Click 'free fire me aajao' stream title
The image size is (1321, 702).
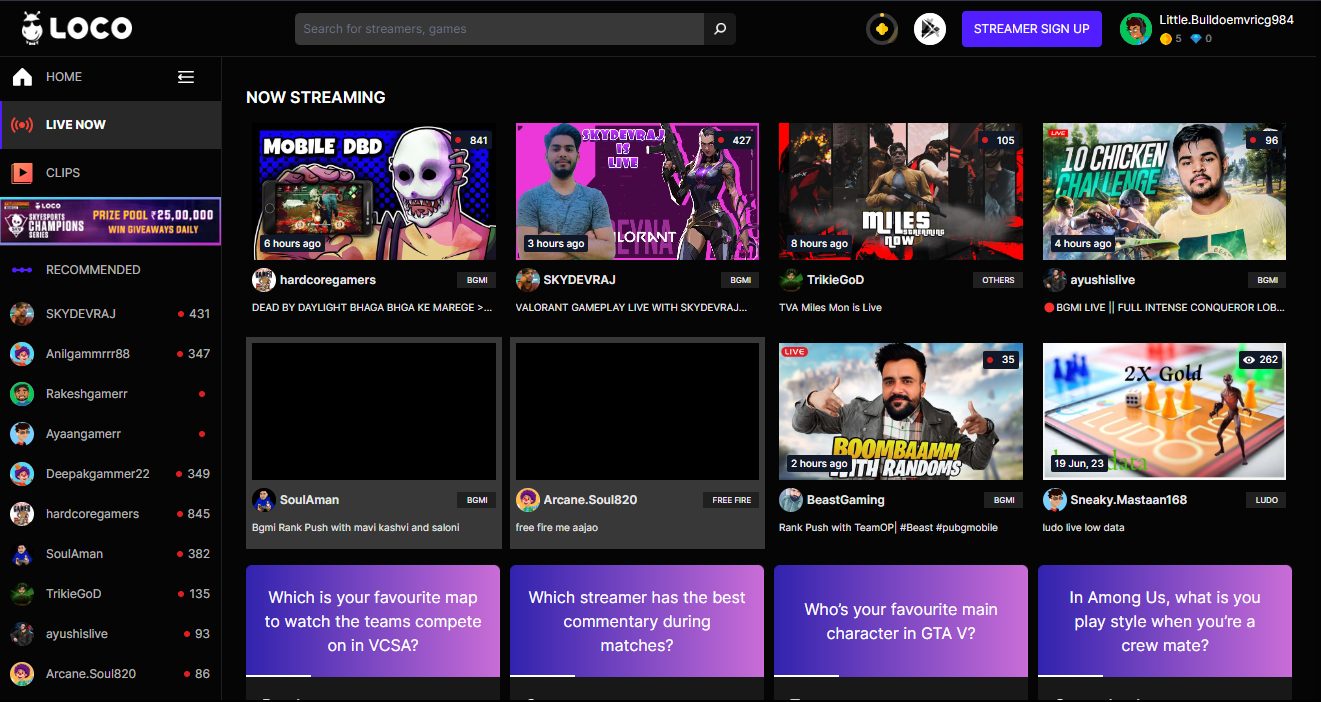557,528
